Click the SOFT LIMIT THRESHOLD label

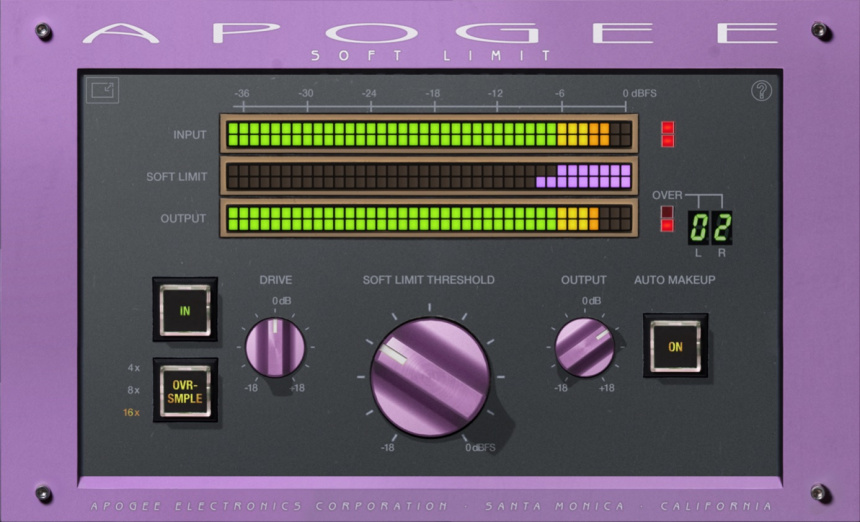tap(428, 280)
